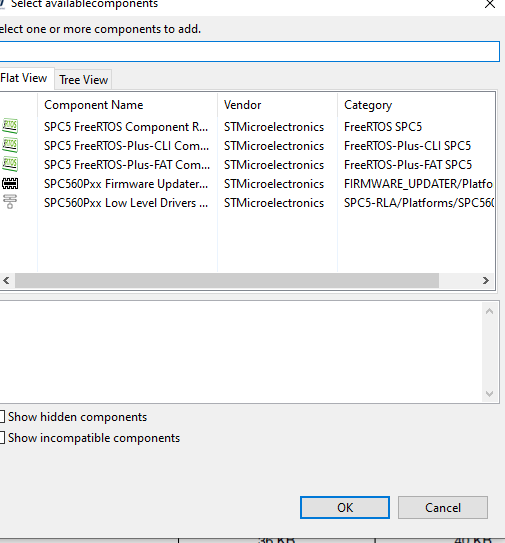Click the Firmware Updater chip icon
Image resolution: width=505 pixels, height=543 pixels.
(10, 183)
